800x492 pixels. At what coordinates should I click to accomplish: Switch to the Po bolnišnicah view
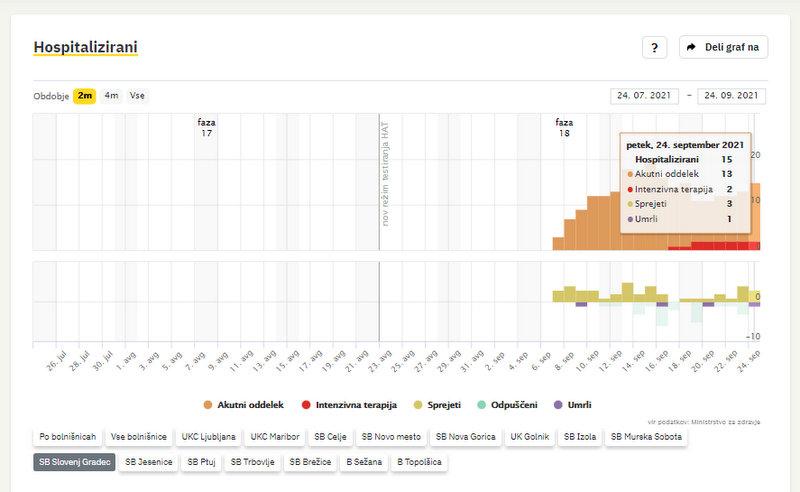click(68, 437)
